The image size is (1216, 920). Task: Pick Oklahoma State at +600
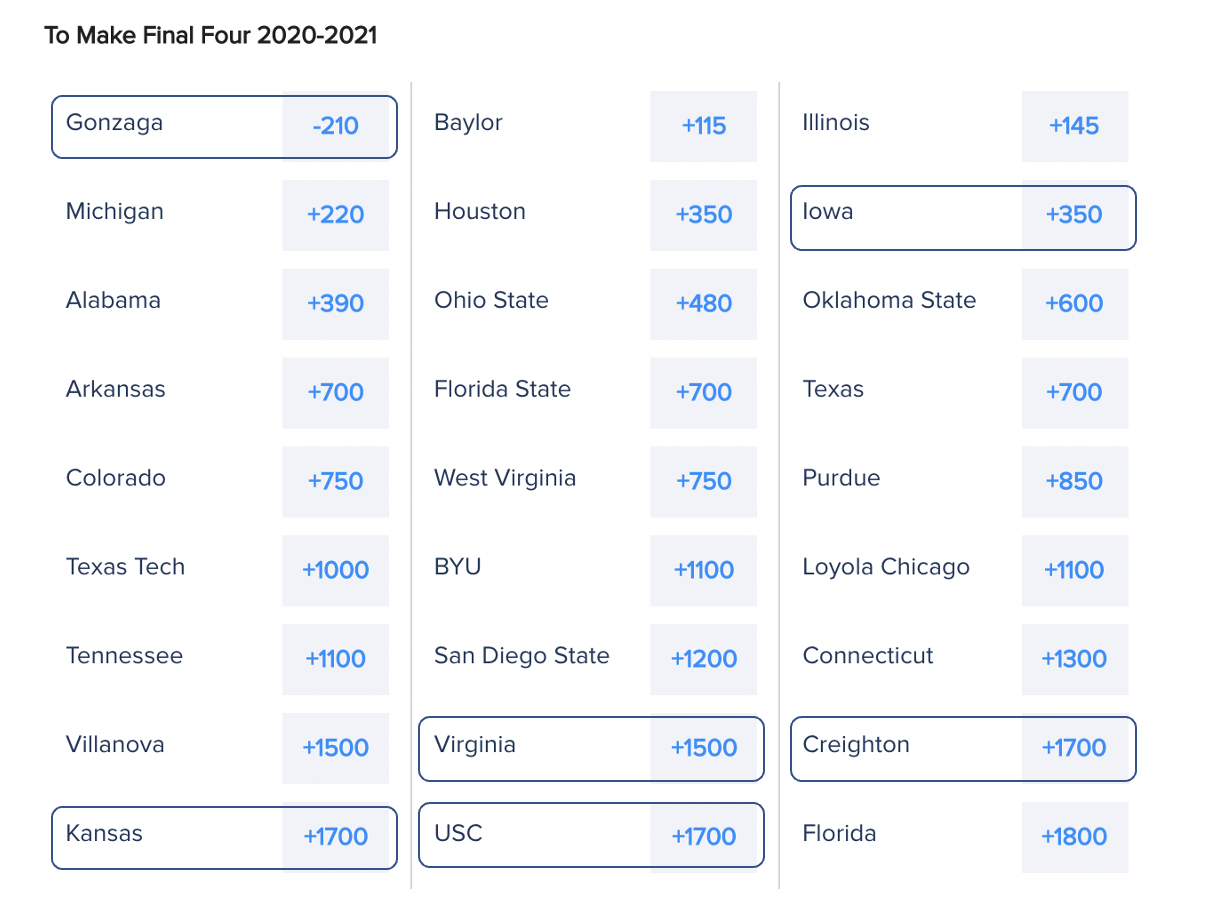(1074, 305)
